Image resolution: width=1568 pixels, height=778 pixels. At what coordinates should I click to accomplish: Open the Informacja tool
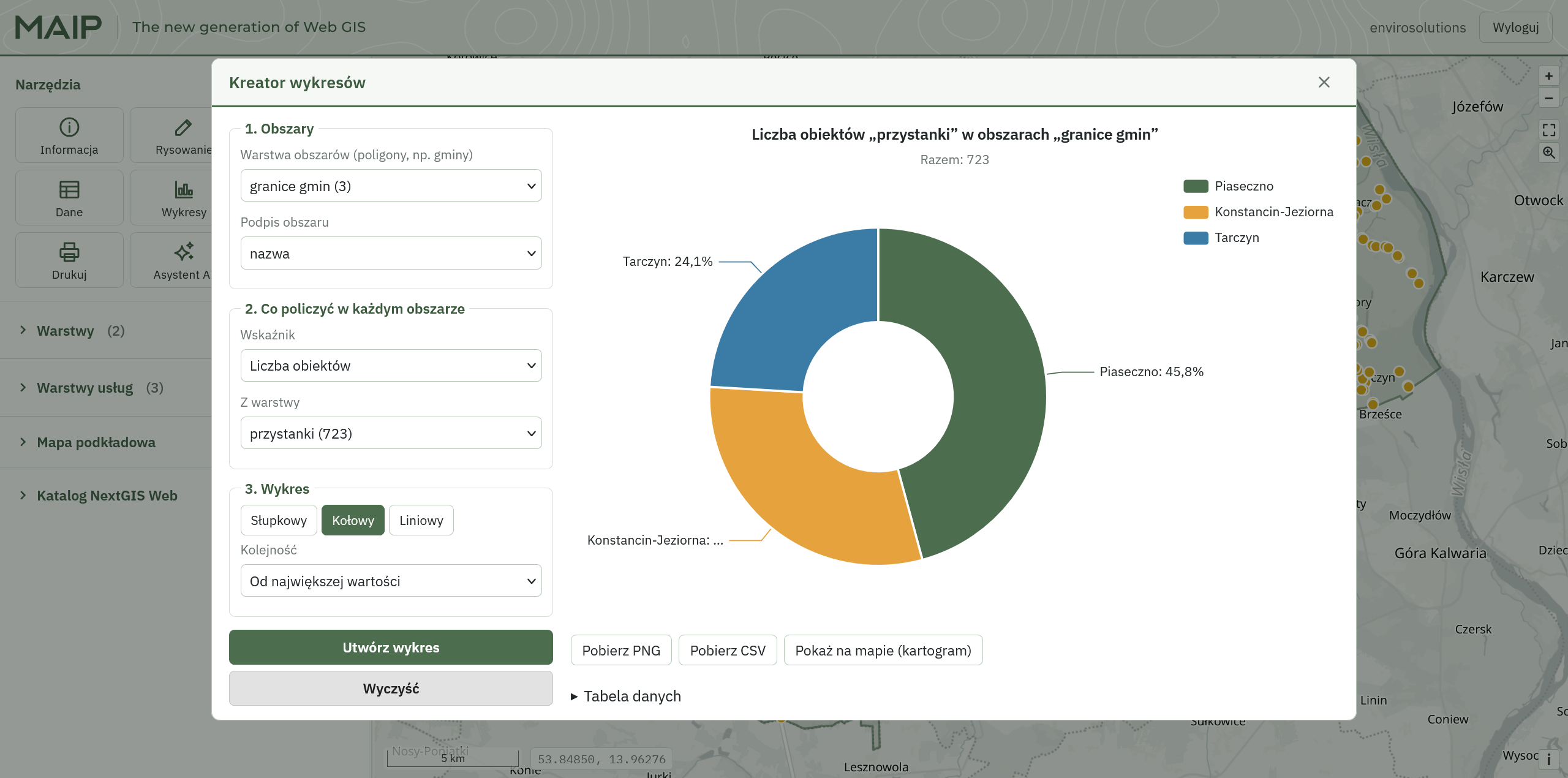point(69,135)
